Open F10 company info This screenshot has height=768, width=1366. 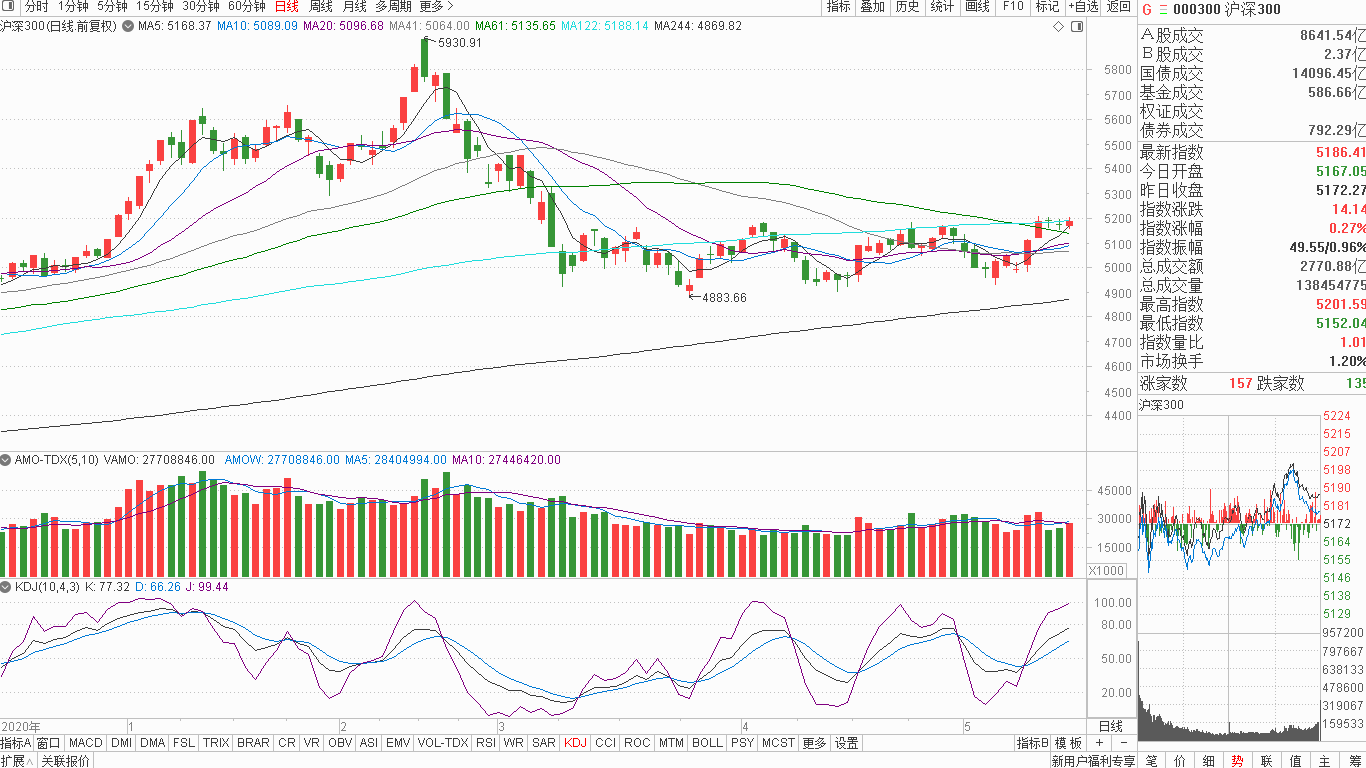1013,6
